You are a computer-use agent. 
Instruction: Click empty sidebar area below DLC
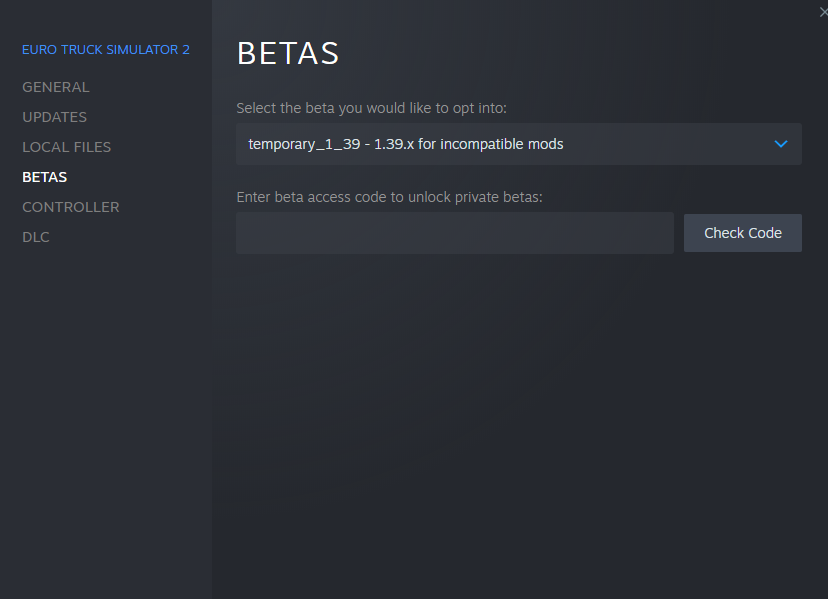(x=105, y=420)
